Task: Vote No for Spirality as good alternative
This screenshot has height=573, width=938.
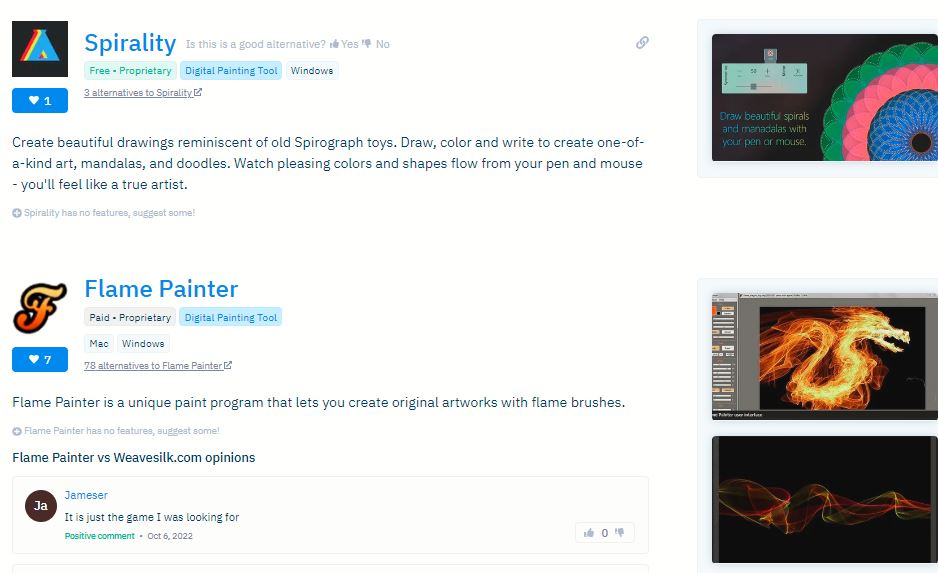Action: (x=376, y=44)
